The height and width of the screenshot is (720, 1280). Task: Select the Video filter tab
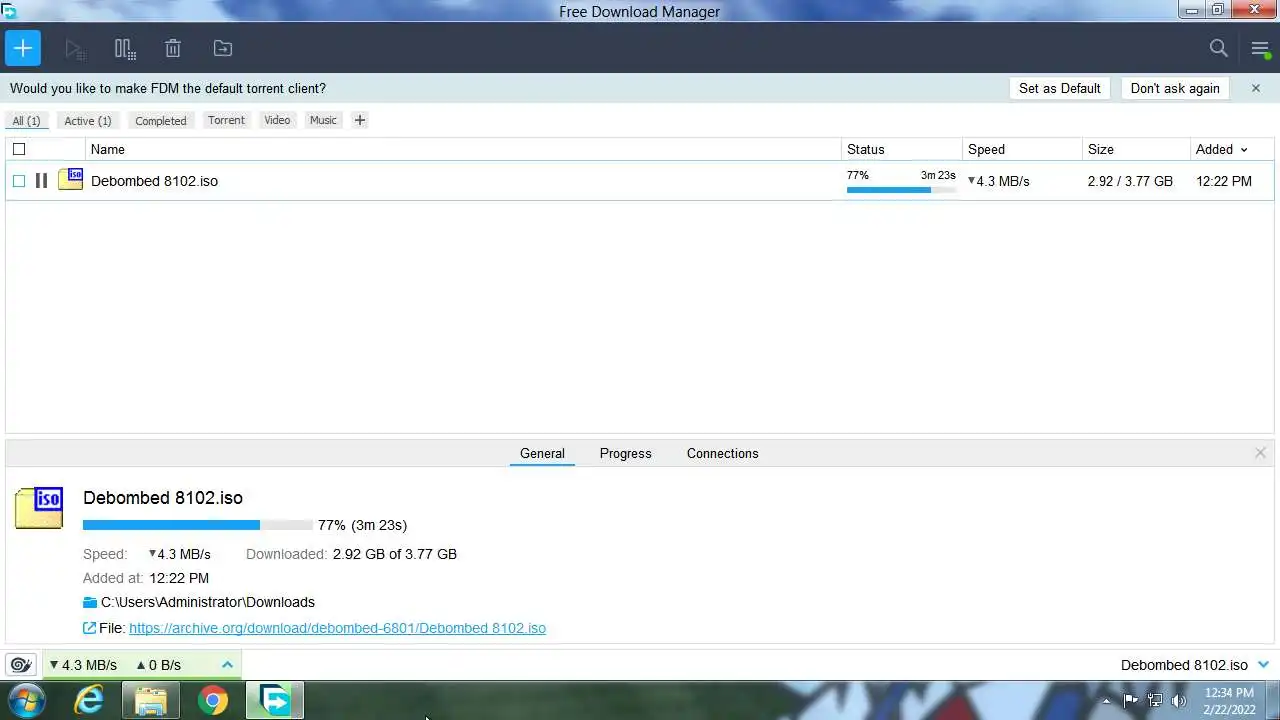click(x=277, y=120)
